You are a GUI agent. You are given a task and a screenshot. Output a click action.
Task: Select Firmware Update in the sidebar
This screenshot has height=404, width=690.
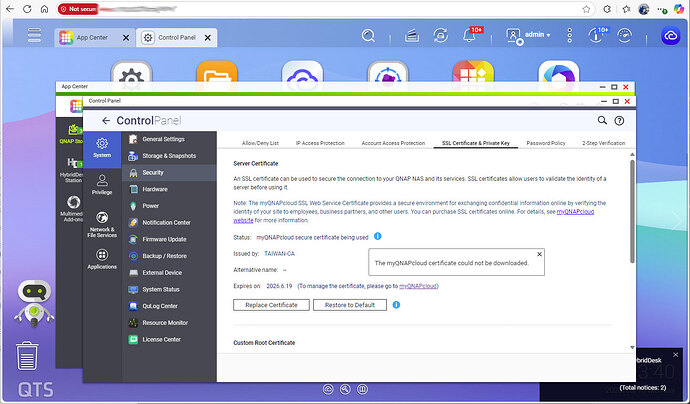(x=164, y=239)
